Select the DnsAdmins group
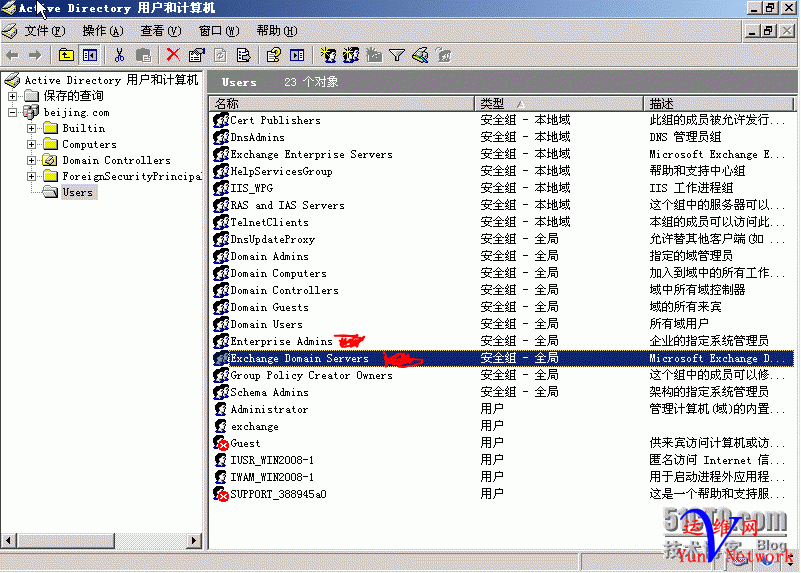Screen dimensions: 801x573 (x=257, y=137)
